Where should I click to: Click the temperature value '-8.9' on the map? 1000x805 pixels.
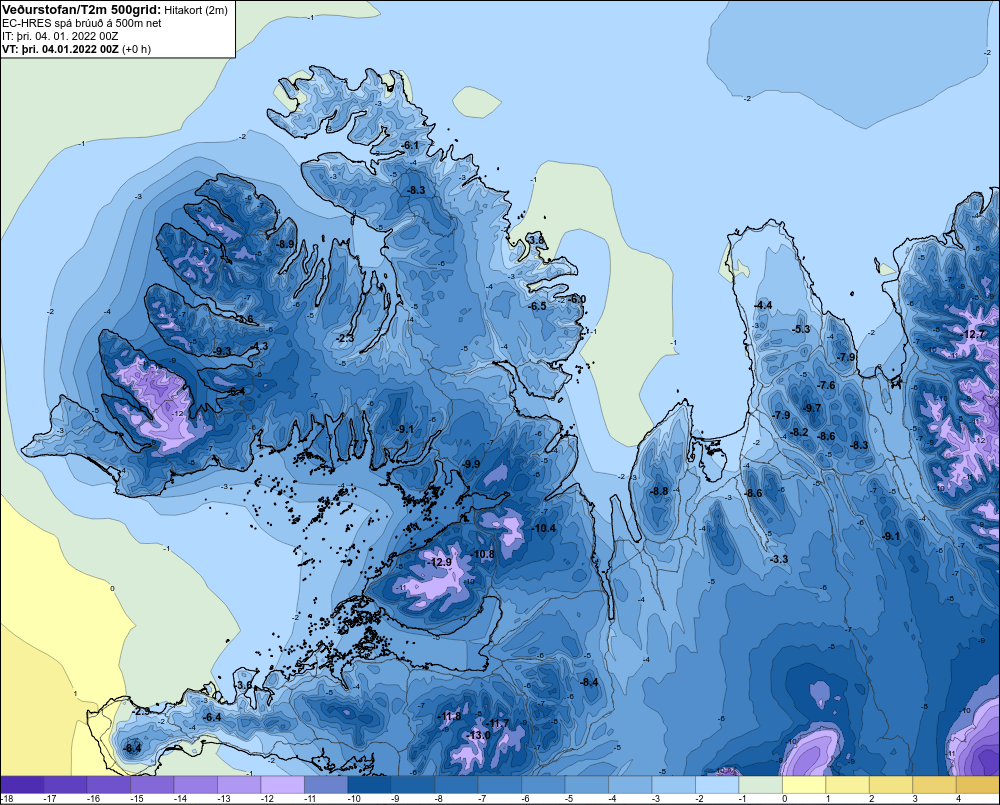(x=286, y=244)
